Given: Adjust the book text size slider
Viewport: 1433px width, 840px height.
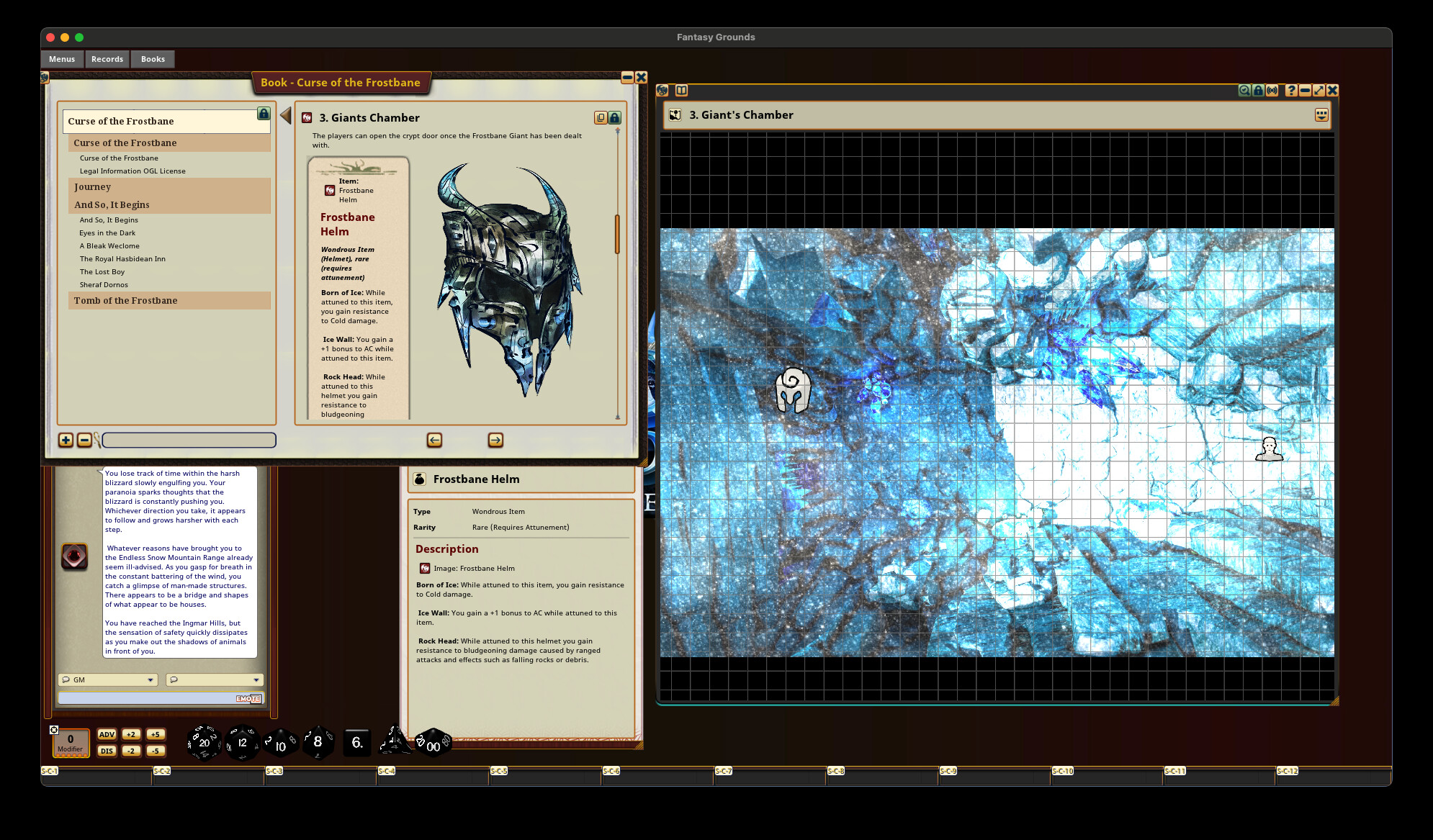Looking at the screenshot, I should pyautogui.click(x=188, y=440).
